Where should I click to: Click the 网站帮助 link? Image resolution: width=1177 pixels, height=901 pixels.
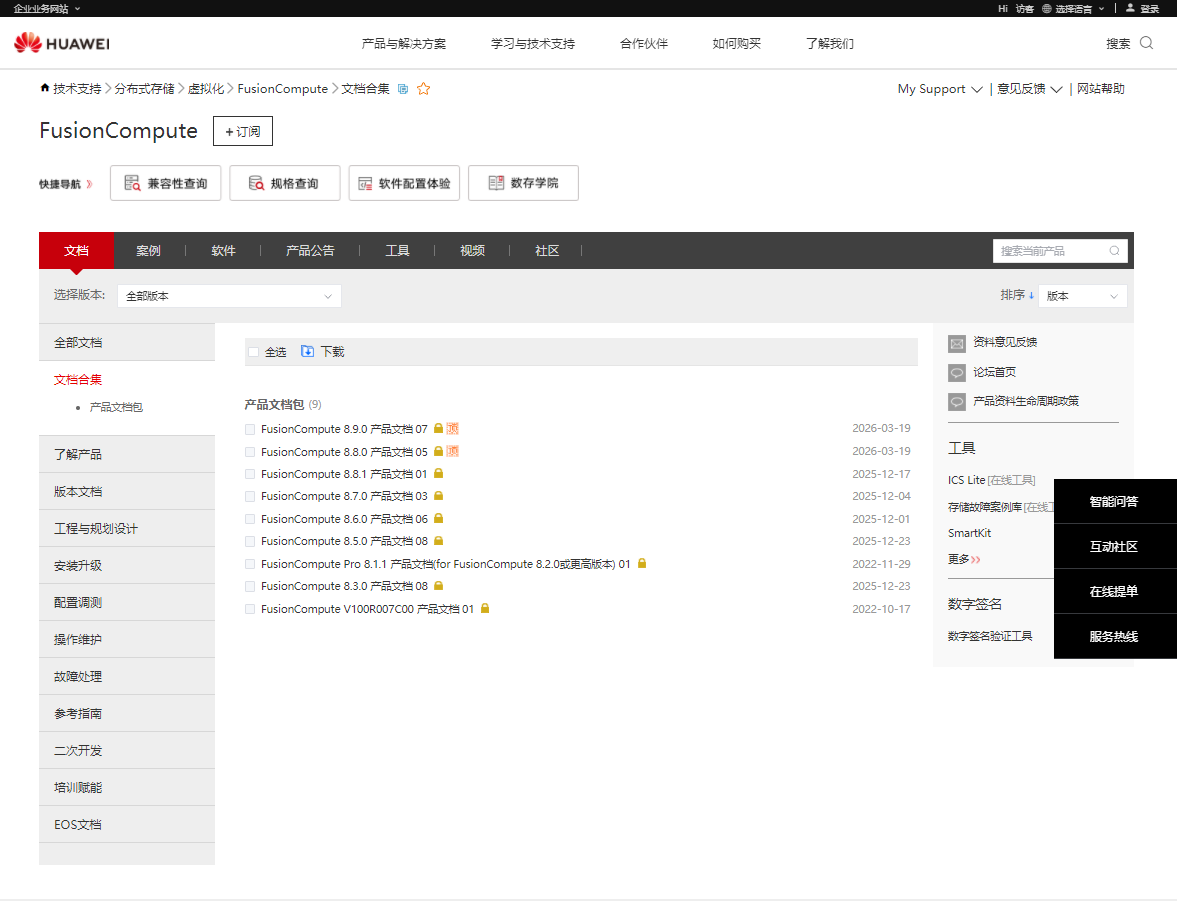coord(1100,89)
